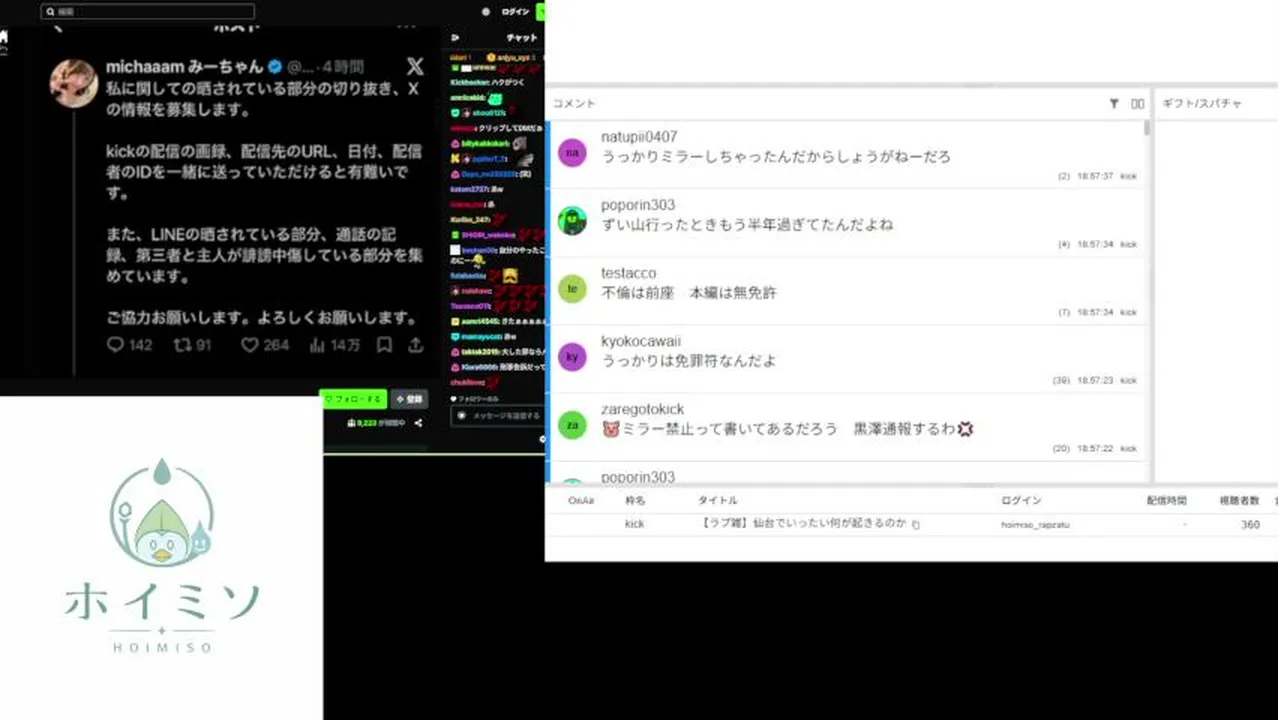Click the chat message input field
Image resolution: width=1278 pixels, height=720 pixels.
[497, 415]
